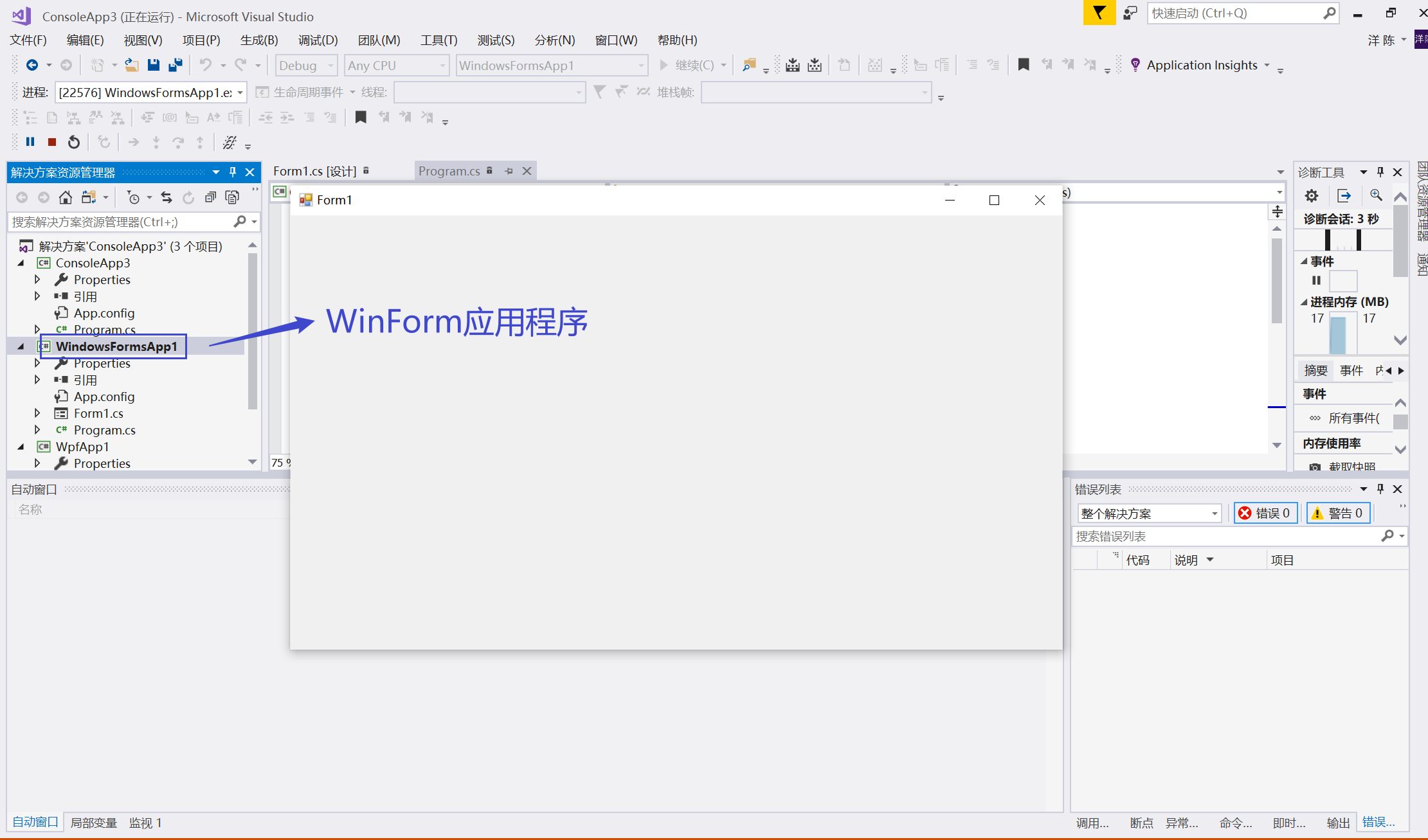Switch to the Form1.cs design tab
Image resolution: width=1428 pixels, height=840 pixels.
coord(315,171)
